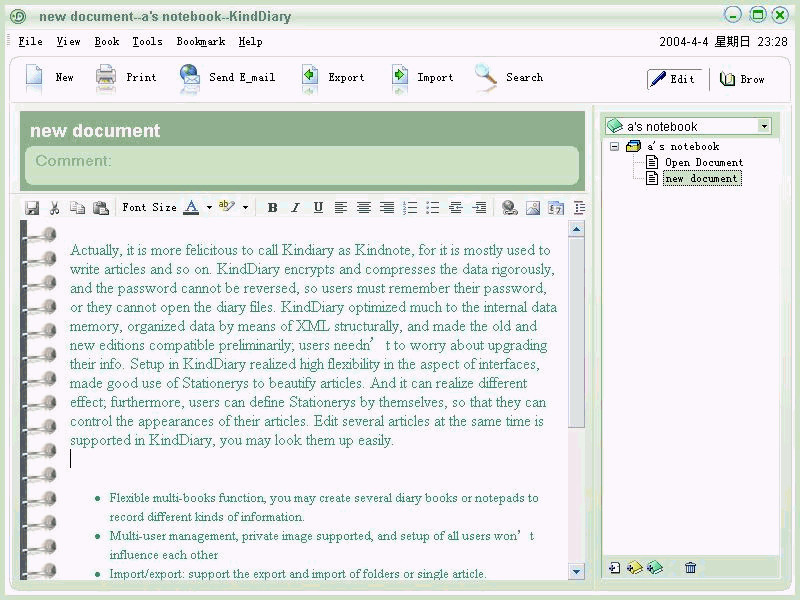Open the a's notebook dropdown
Image resolution: width=800 pixels, height=600 pixels.
(764, 126)
